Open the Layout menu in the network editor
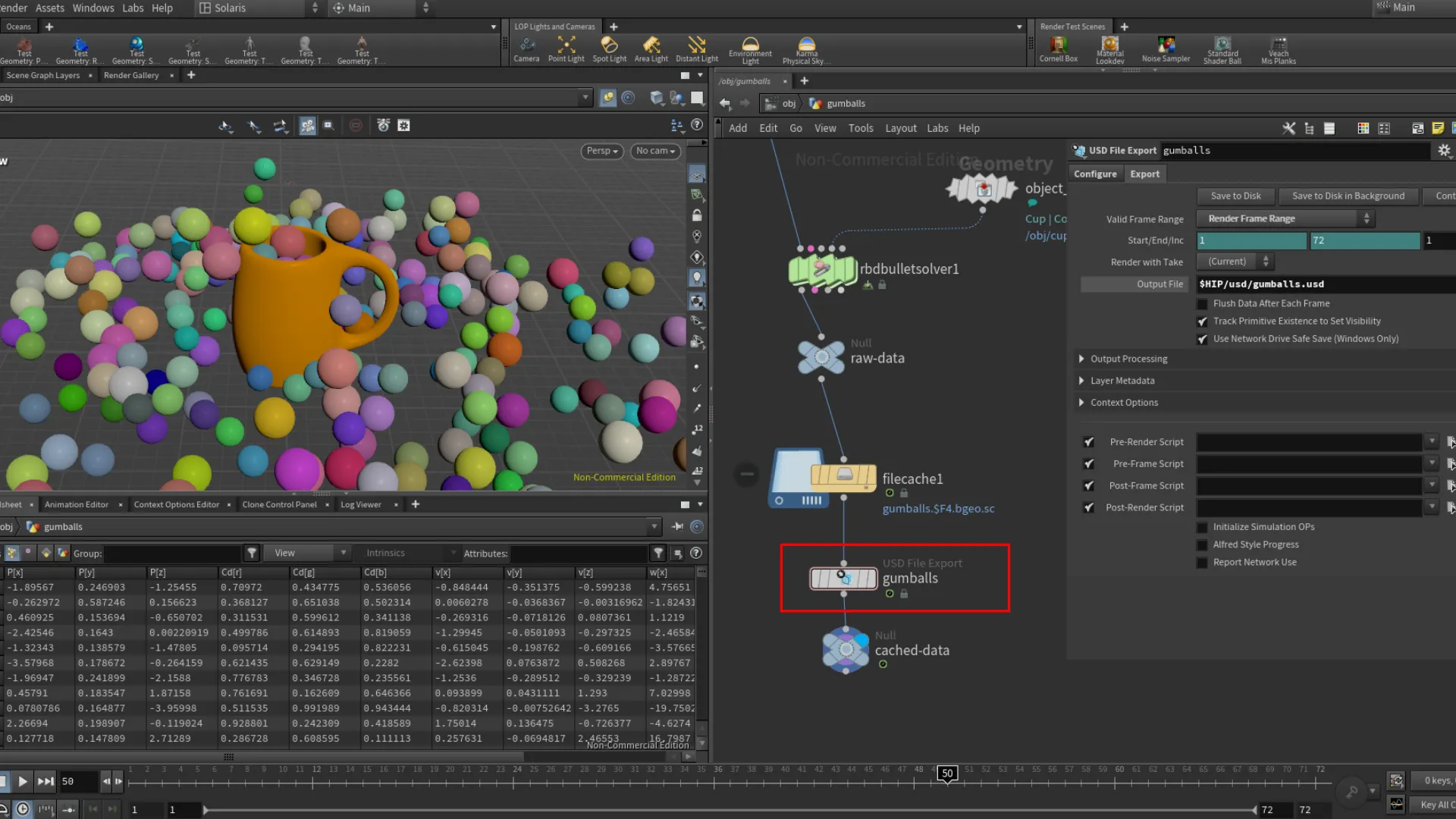 (x=900, y=128)
